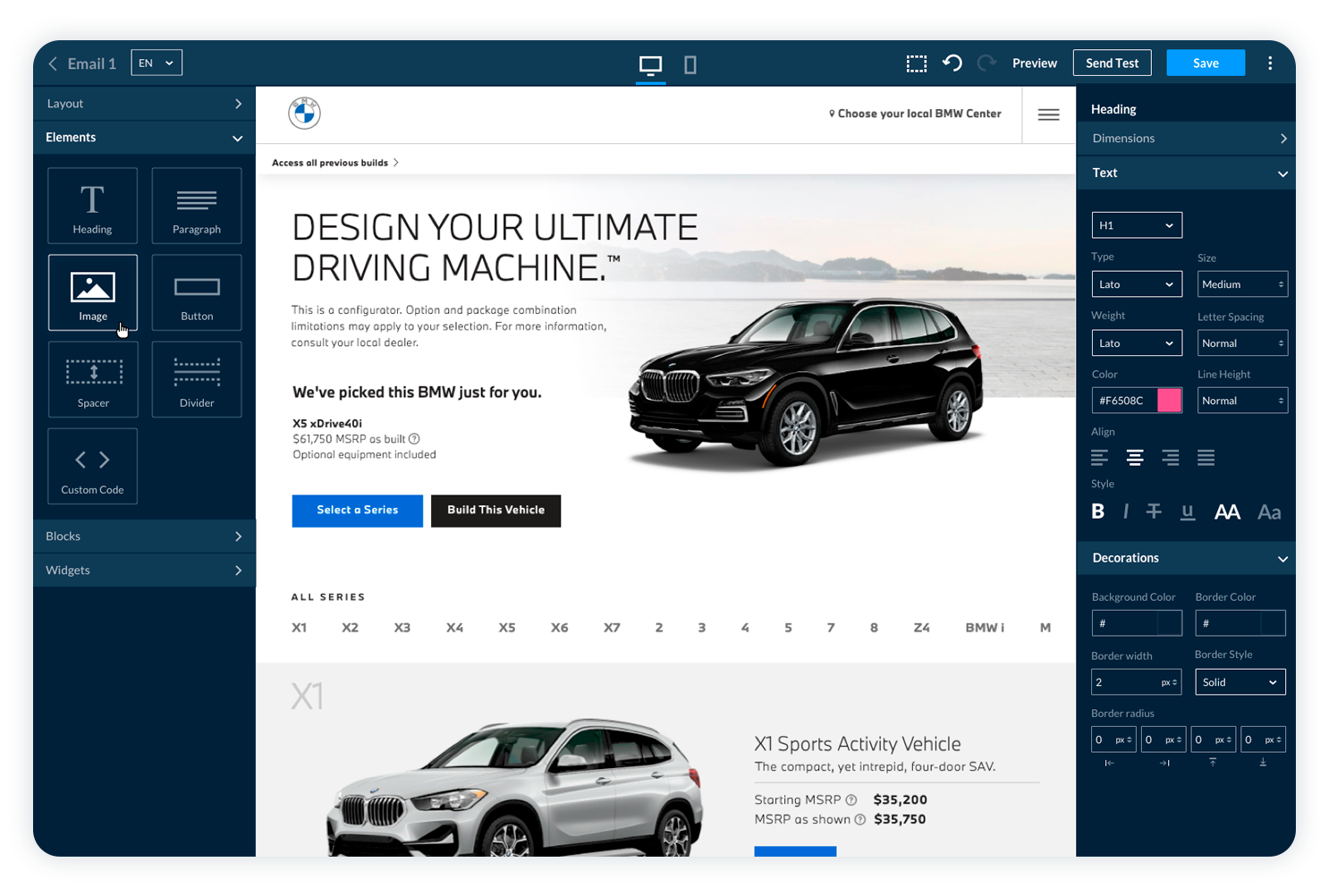Click the info icon beside Starting MSRP
The width and height of the screenshot is (1337, 896).
coord(851,800)
